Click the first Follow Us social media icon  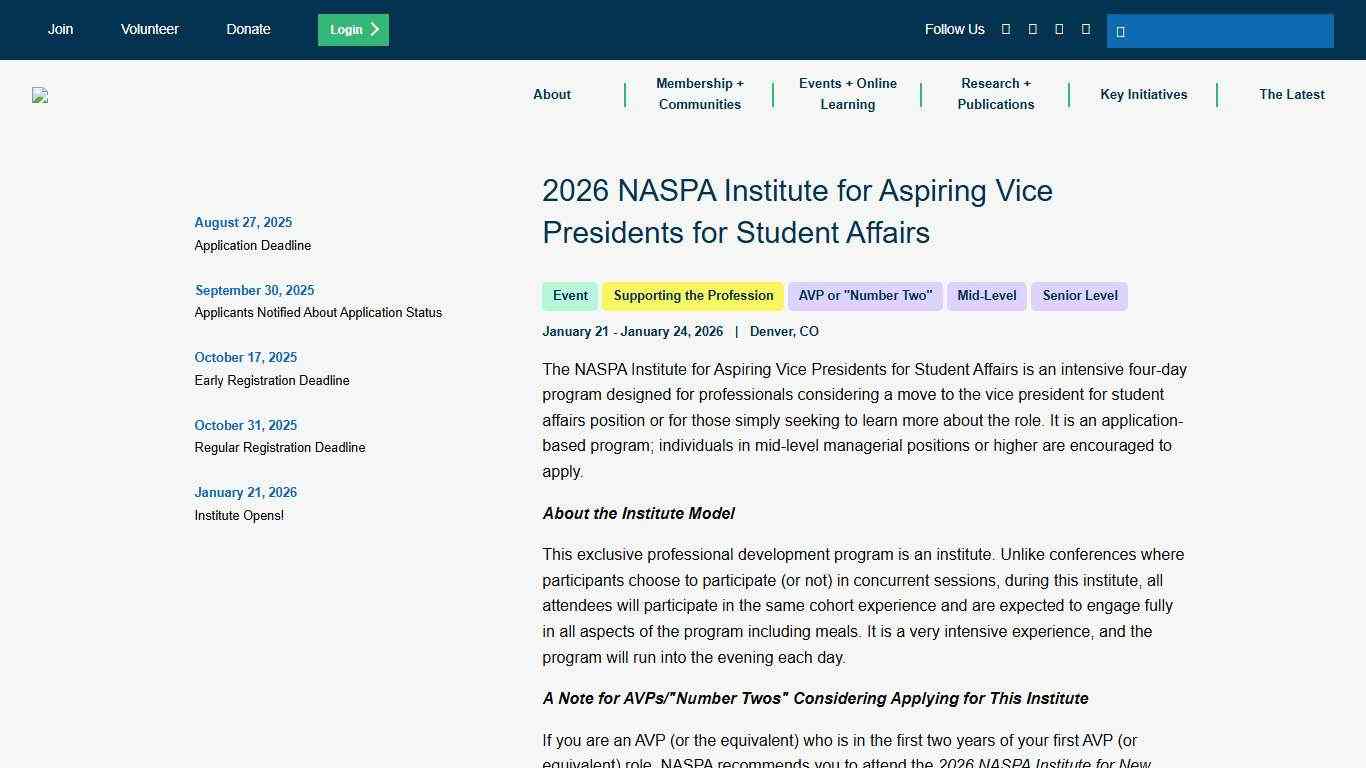coord(1006,29)
